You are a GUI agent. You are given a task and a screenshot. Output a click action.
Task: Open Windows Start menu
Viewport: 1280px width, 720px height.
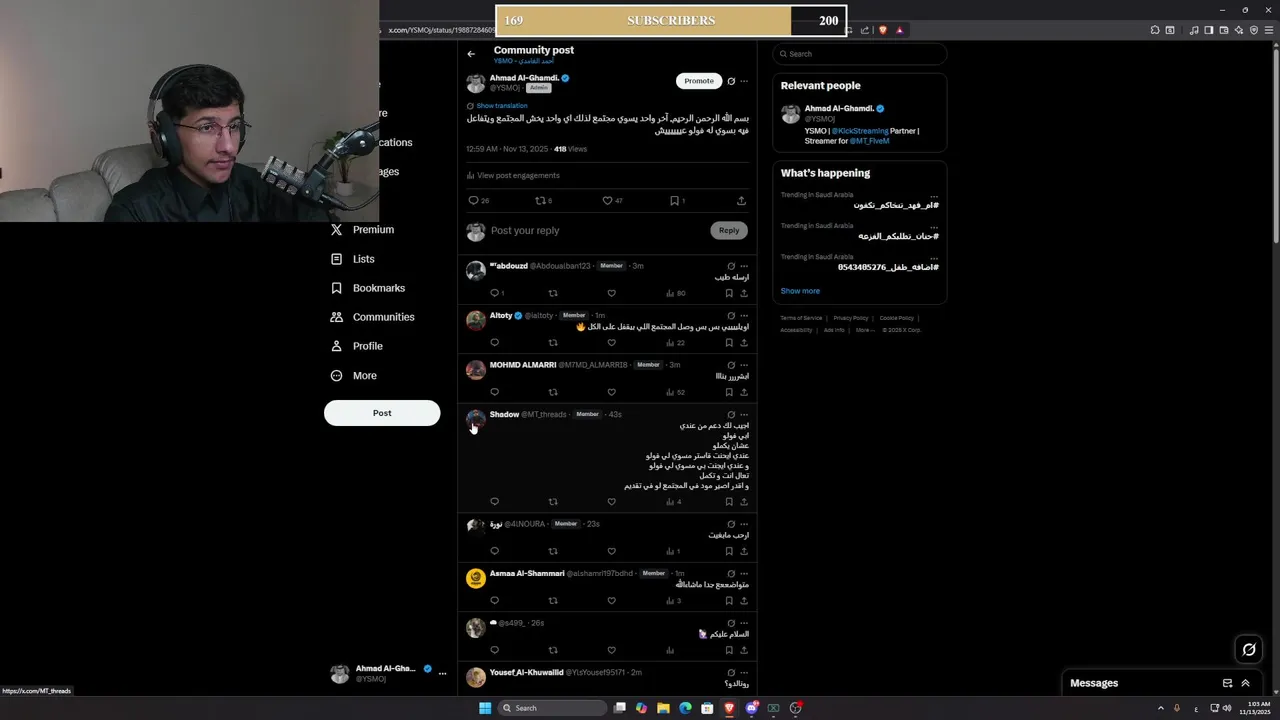(485, 708)
